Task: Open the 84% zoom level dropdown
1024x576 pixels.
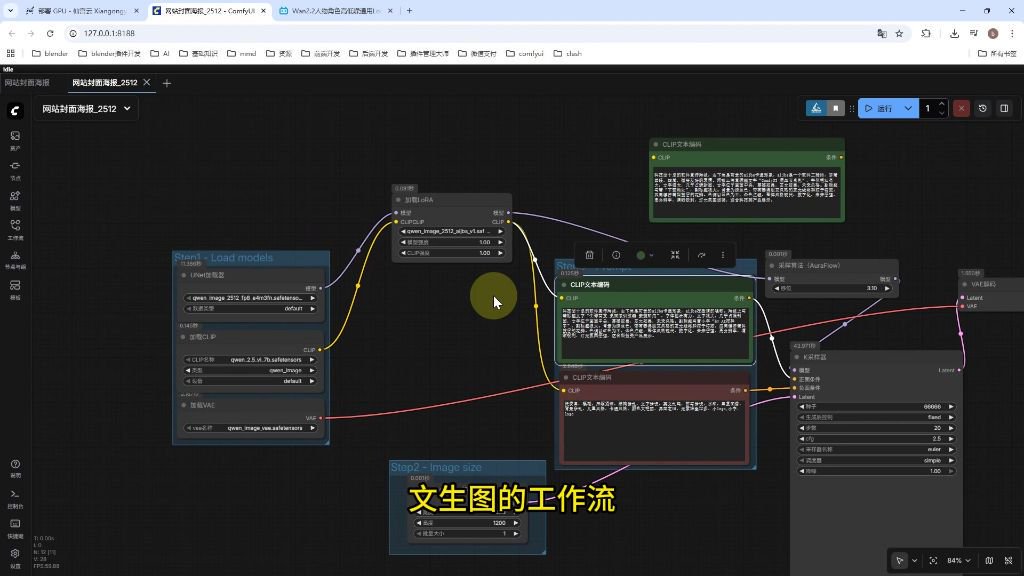Action: pos(959,560)
